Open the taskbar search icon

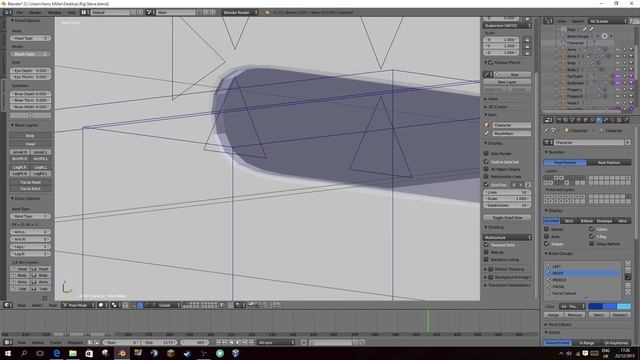tap(24, 353)
